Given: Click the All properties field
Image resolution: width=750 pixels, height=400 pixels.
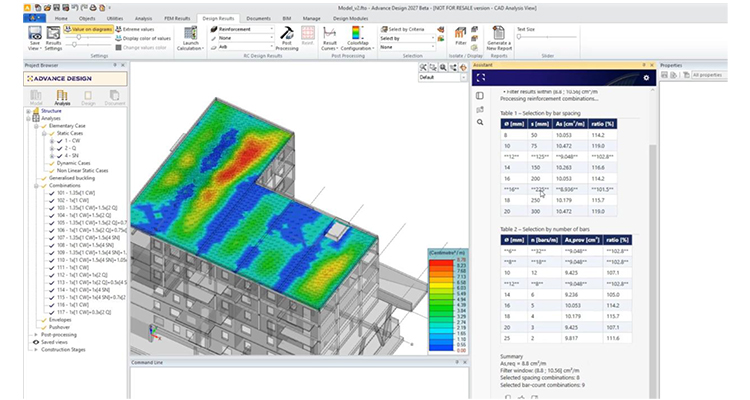Looking at the screenshot, I should [x=708, y=75].
